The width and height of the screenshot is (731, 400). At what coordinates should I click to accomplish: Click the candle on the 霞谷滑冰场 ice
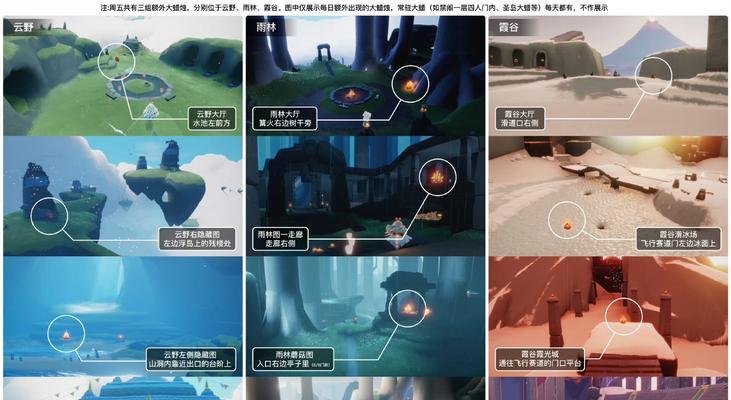click(567, 226)
